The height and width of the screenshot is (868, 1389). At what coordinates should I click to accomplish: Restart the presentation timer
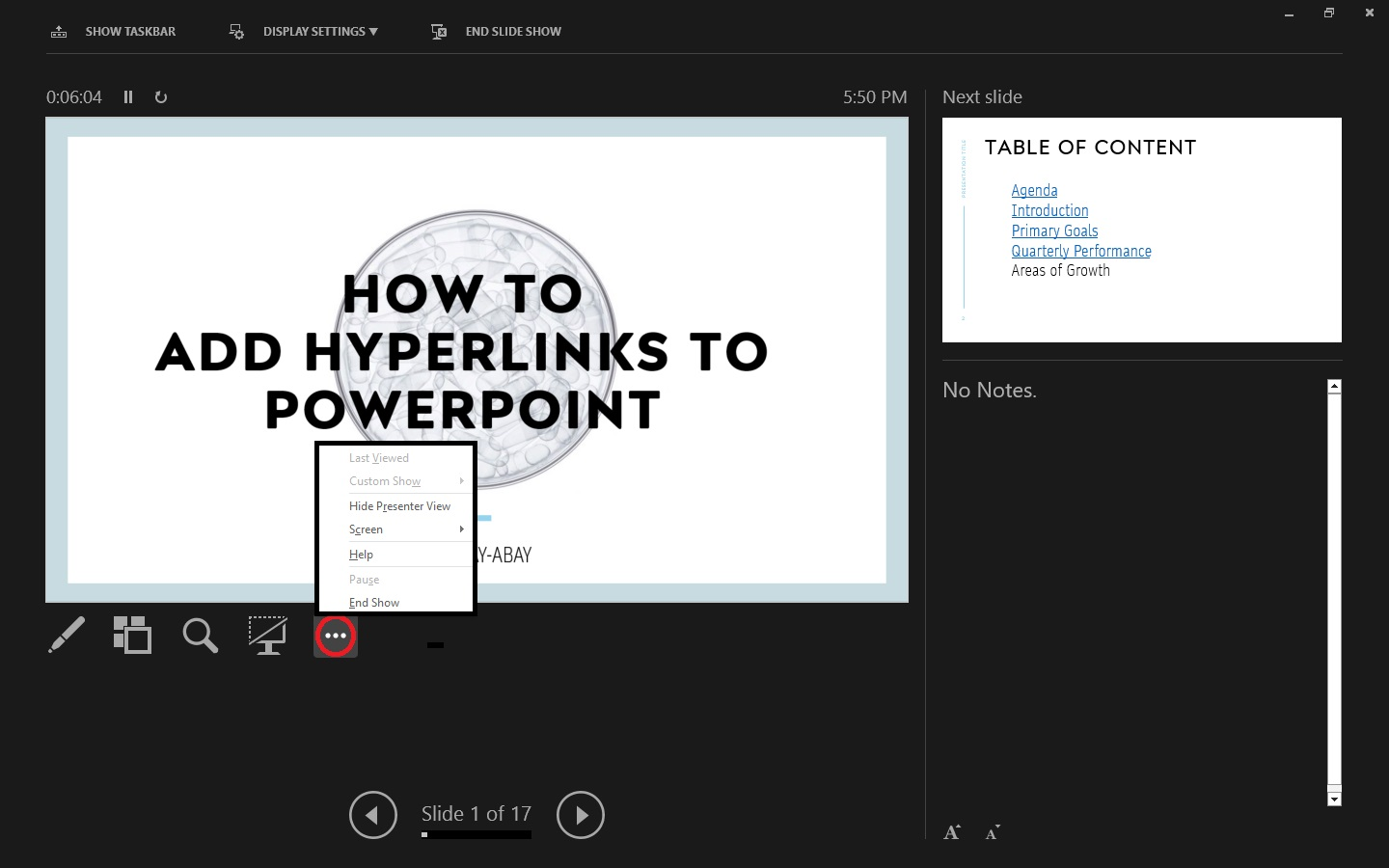tap(161, 97)
